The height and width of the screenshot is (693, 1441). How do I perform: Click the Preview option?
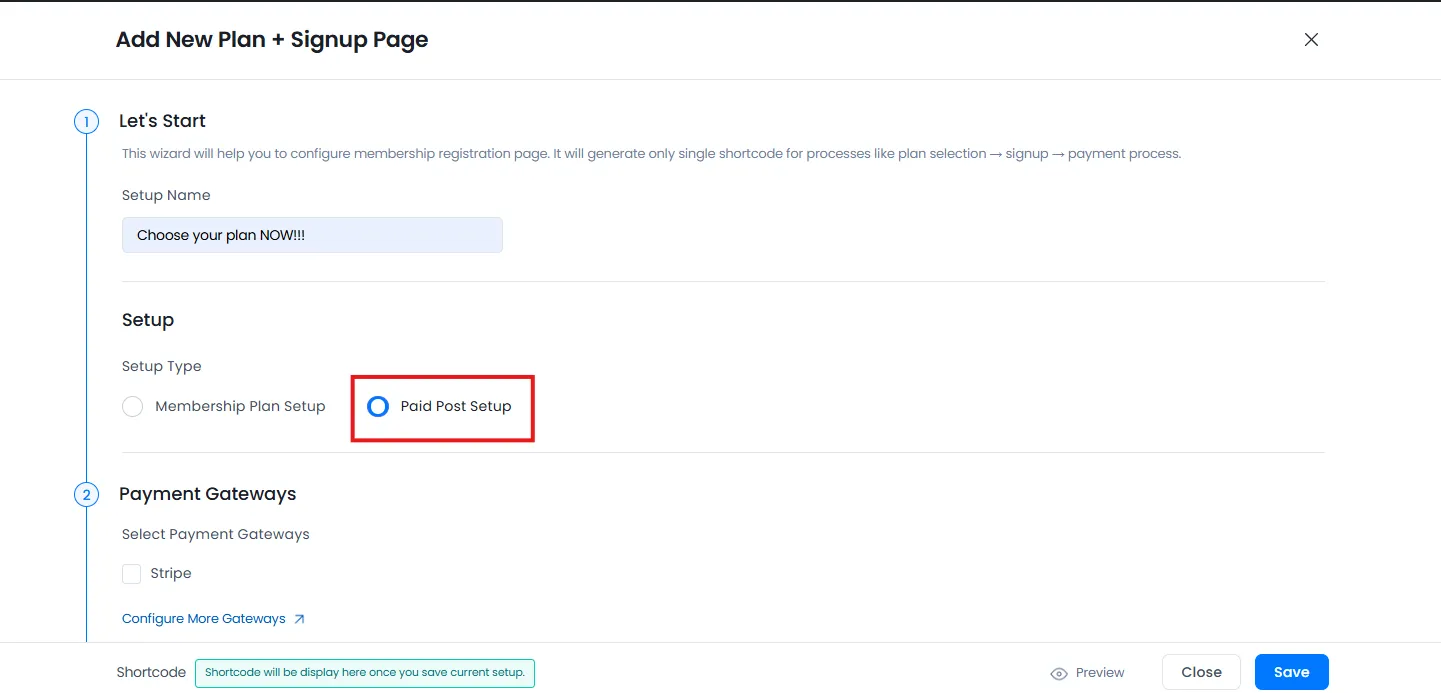tap(1099, 672)
